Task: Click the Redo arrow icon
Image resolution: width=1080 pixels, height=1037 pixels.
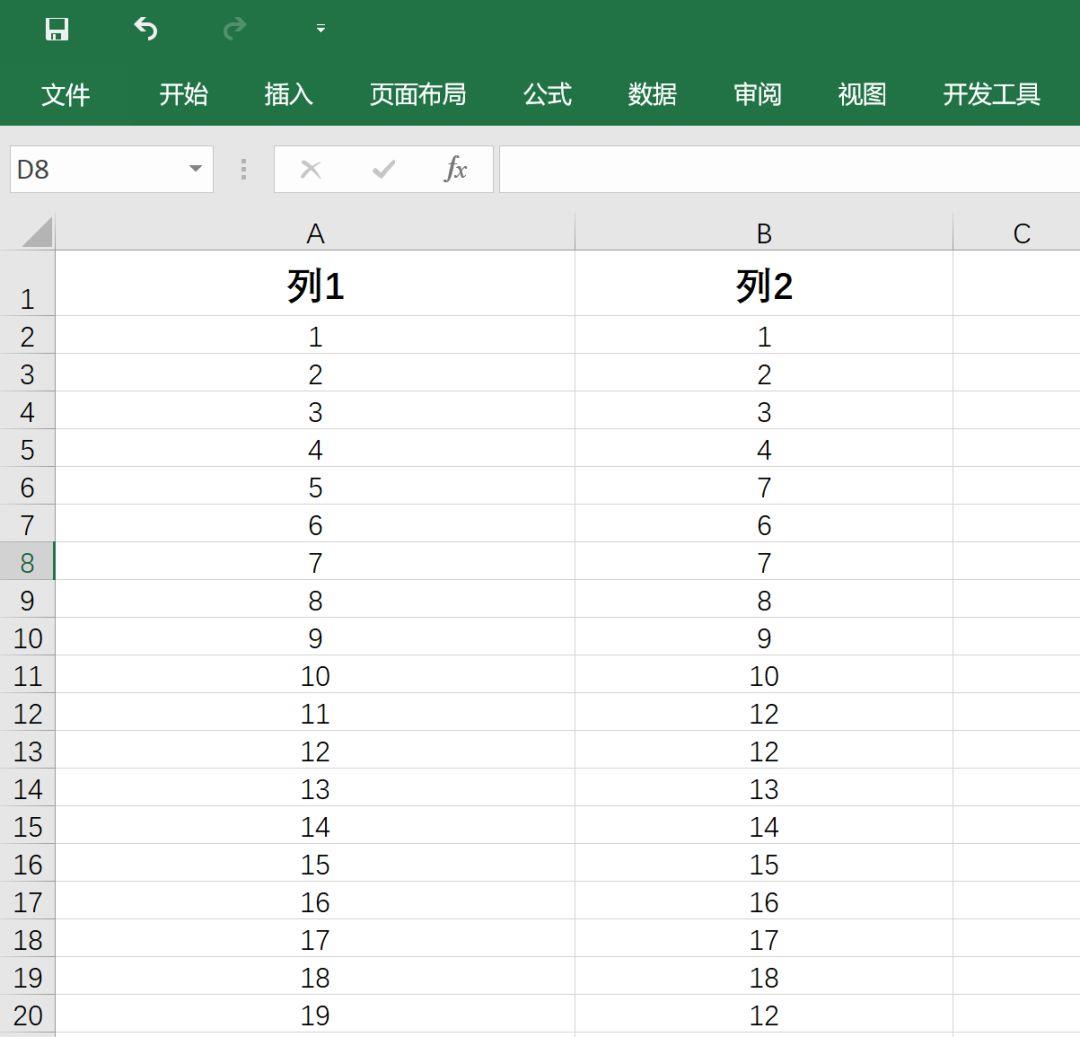Action: 235,29
